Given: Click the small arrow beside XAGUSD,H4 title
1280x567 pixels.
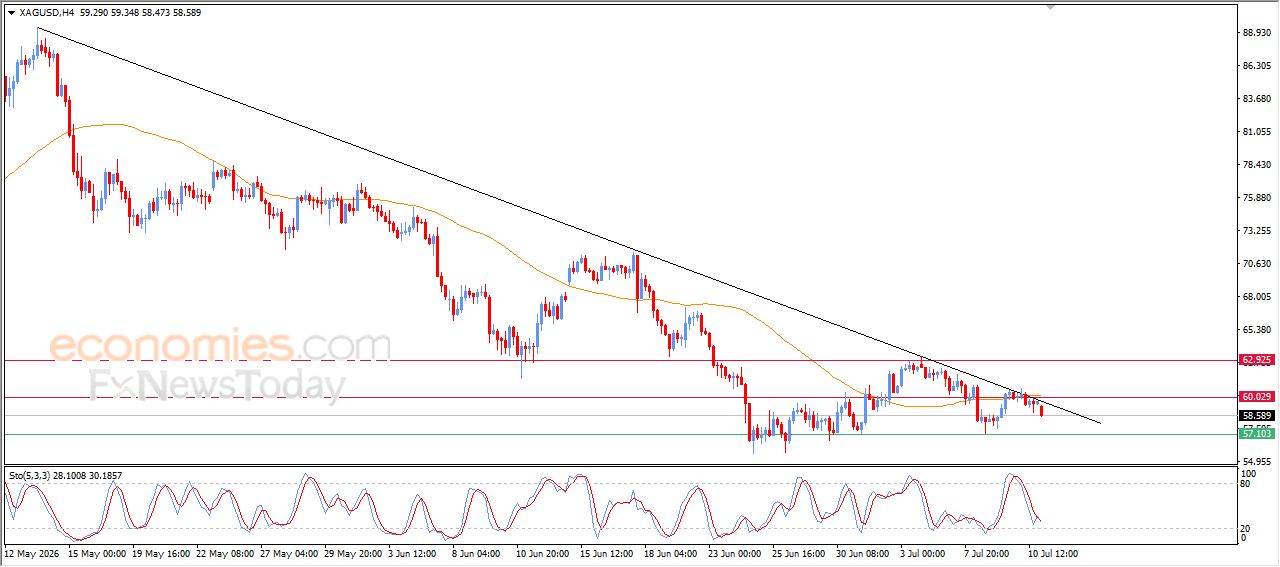Looking at the screenshot, I should tap(11, 13).
